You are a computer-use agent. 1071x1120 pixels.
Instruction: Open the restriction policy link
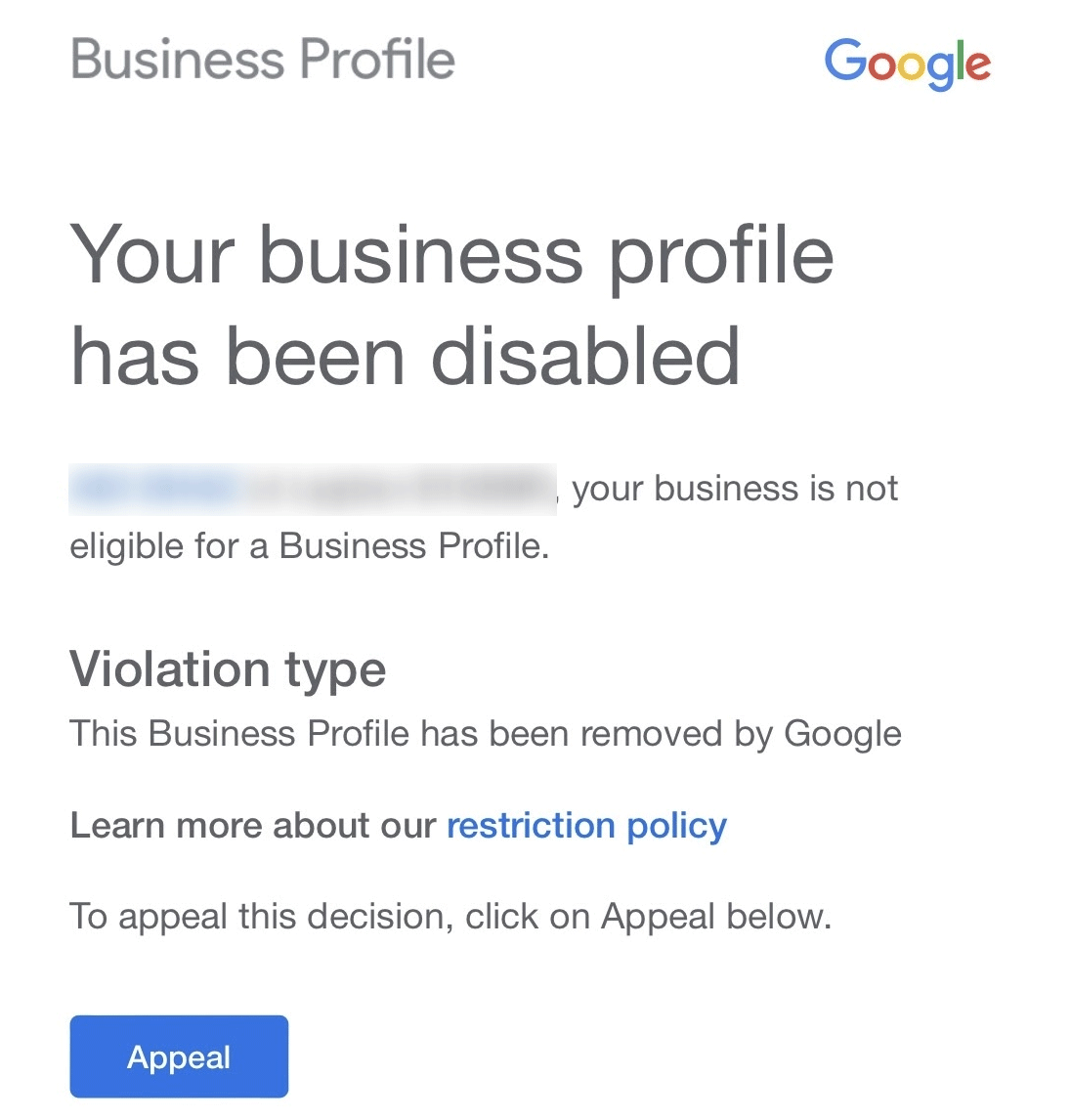point(585,826)
